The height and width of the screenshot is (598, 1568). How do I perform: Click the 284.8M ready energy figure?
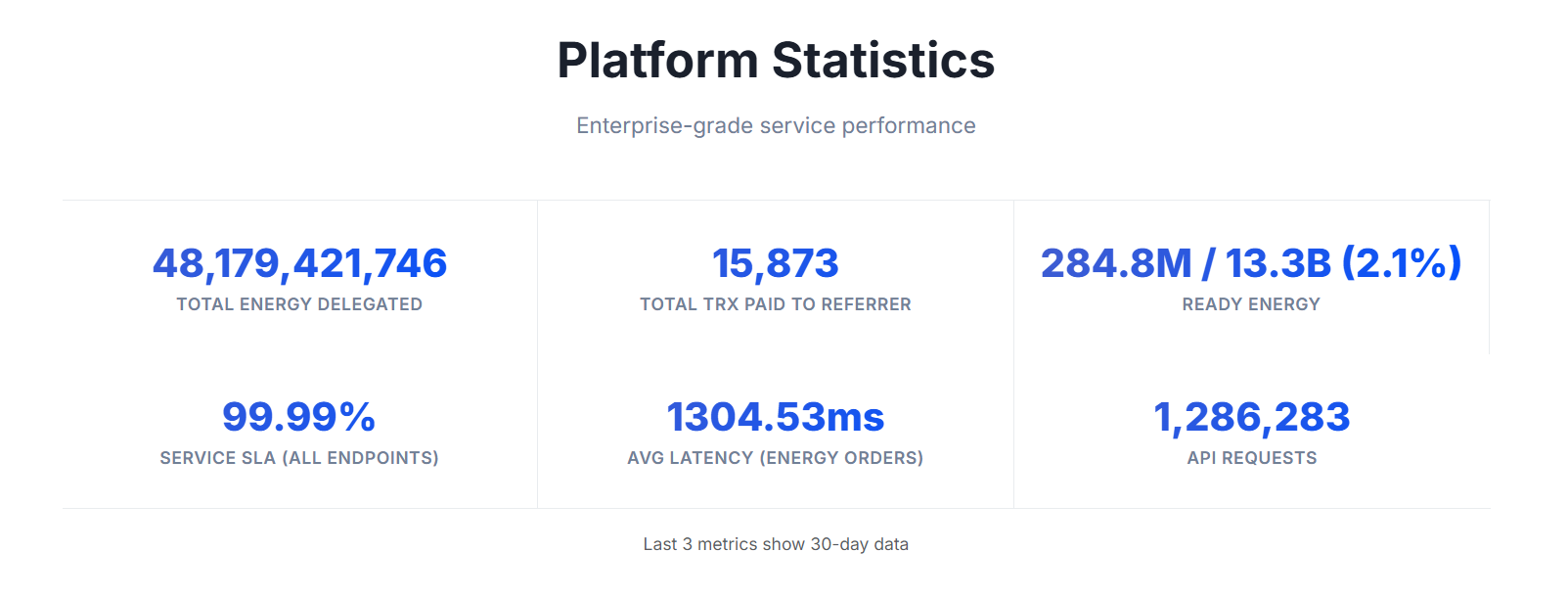pos(1116,263)
